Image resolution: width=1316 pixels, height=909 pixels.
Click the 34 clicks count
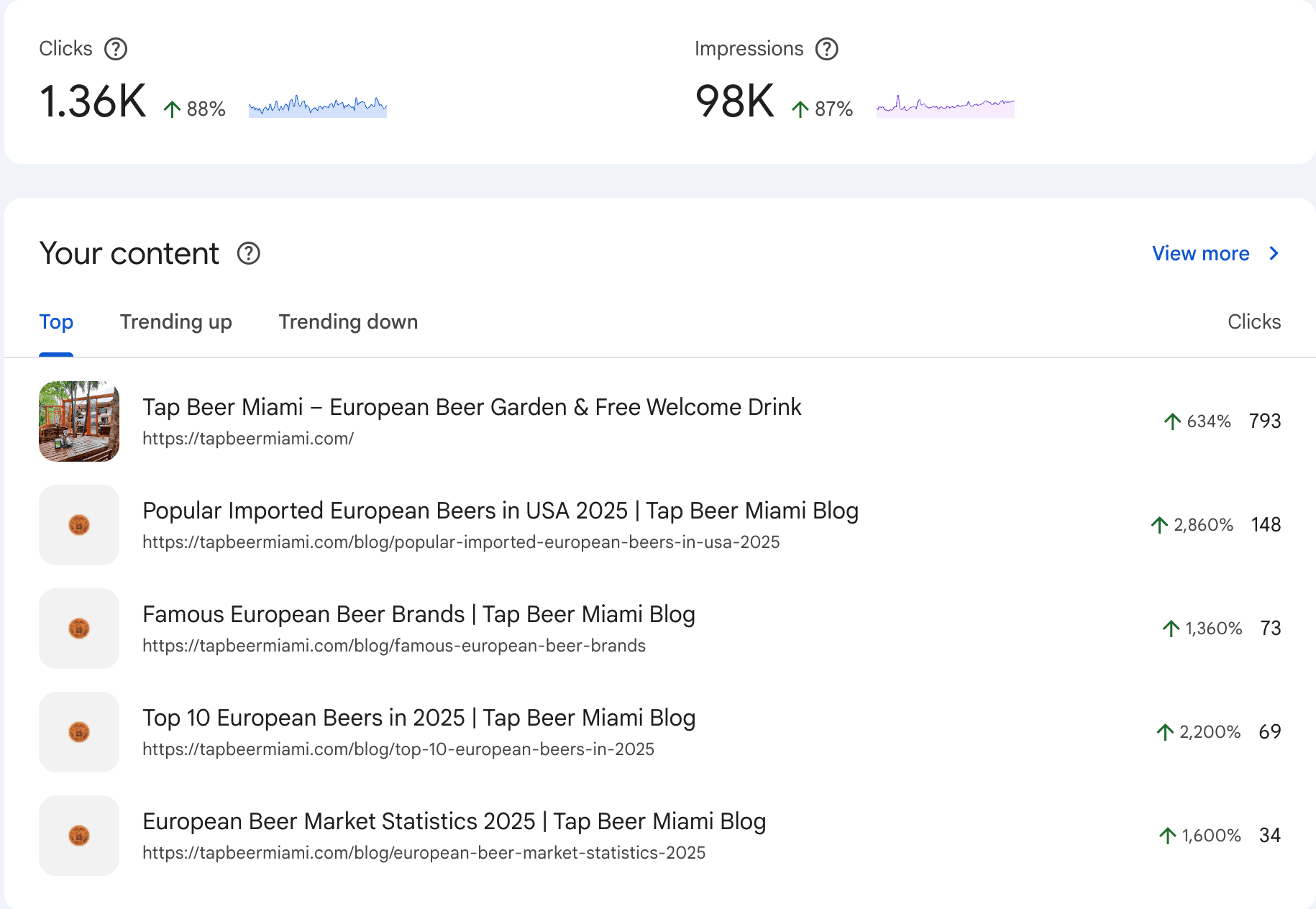pos(1270,836)
